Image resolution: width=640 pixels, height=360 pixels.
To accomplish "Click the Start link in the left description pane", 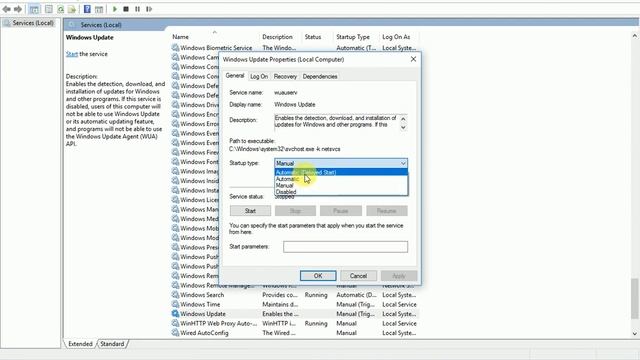I will [72, 54].
